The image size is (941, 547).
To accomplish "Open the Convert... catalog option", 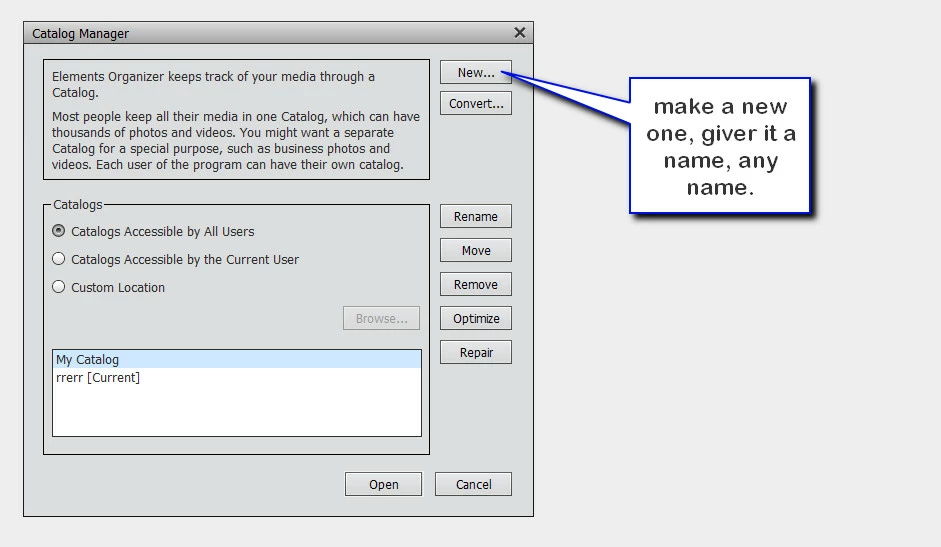I will pyautogui.click(x=476, y=103).
